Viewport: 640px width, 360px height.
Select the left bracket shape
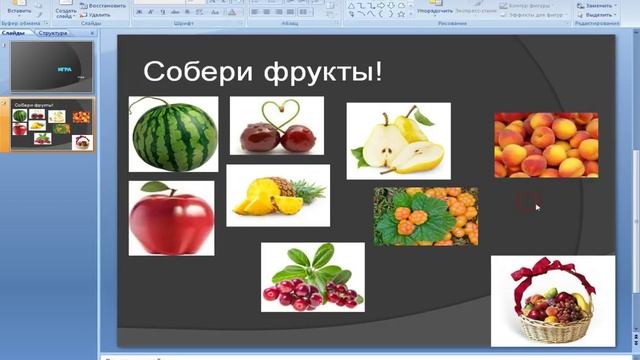tap(381, 14)
